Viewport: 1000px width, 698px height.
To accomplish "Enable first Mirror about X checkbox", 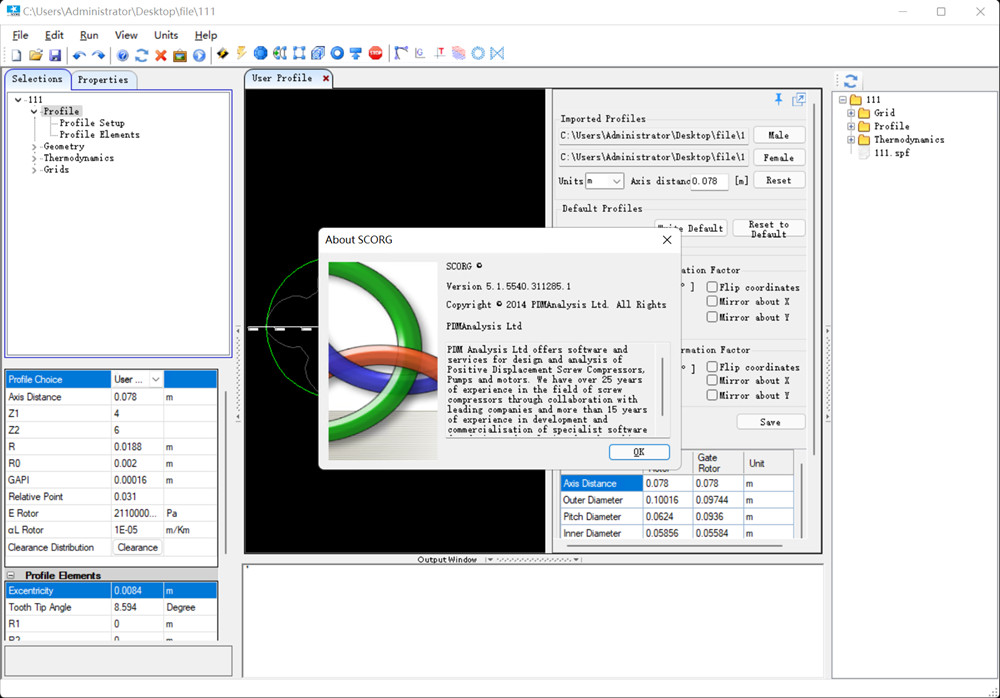I will (712, 301).
